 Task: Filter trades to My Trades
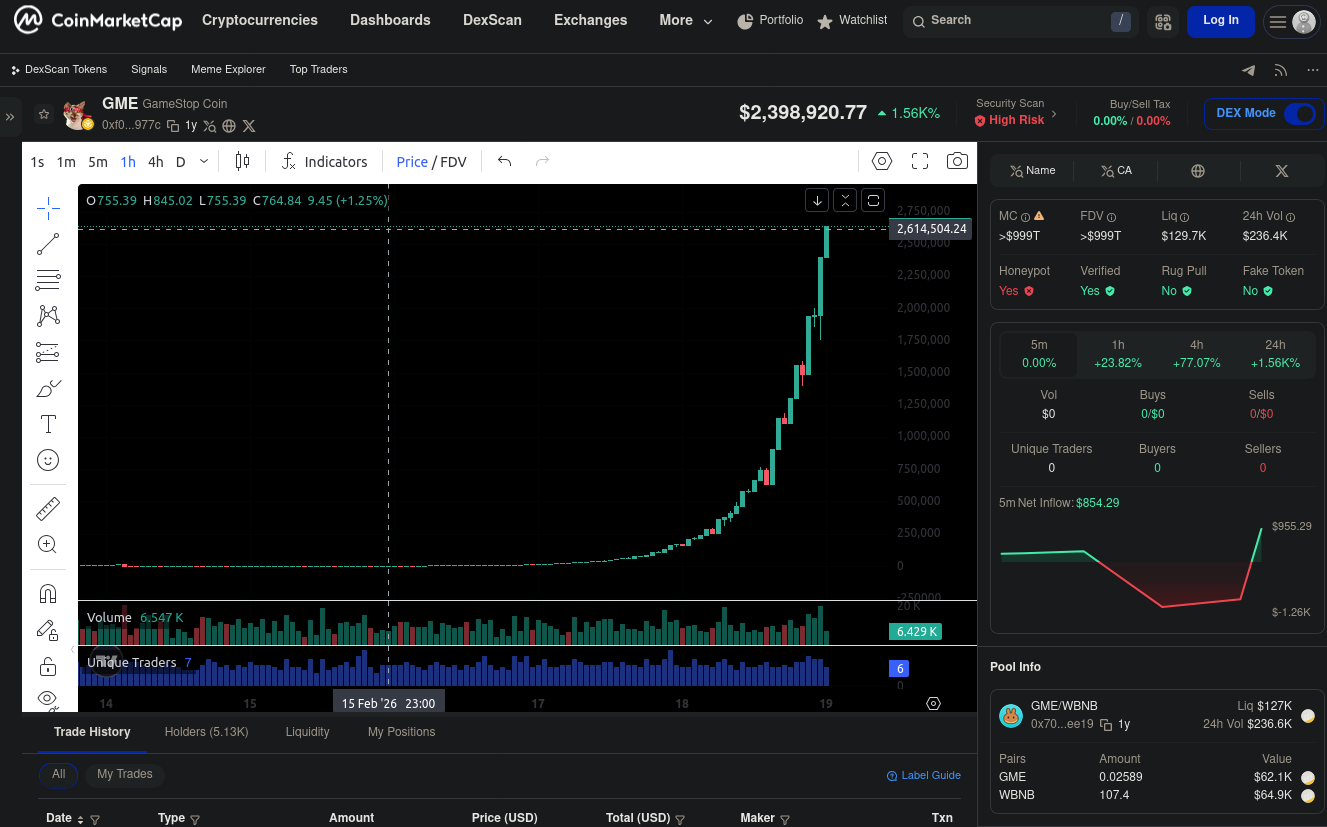[x=125, y=774]
